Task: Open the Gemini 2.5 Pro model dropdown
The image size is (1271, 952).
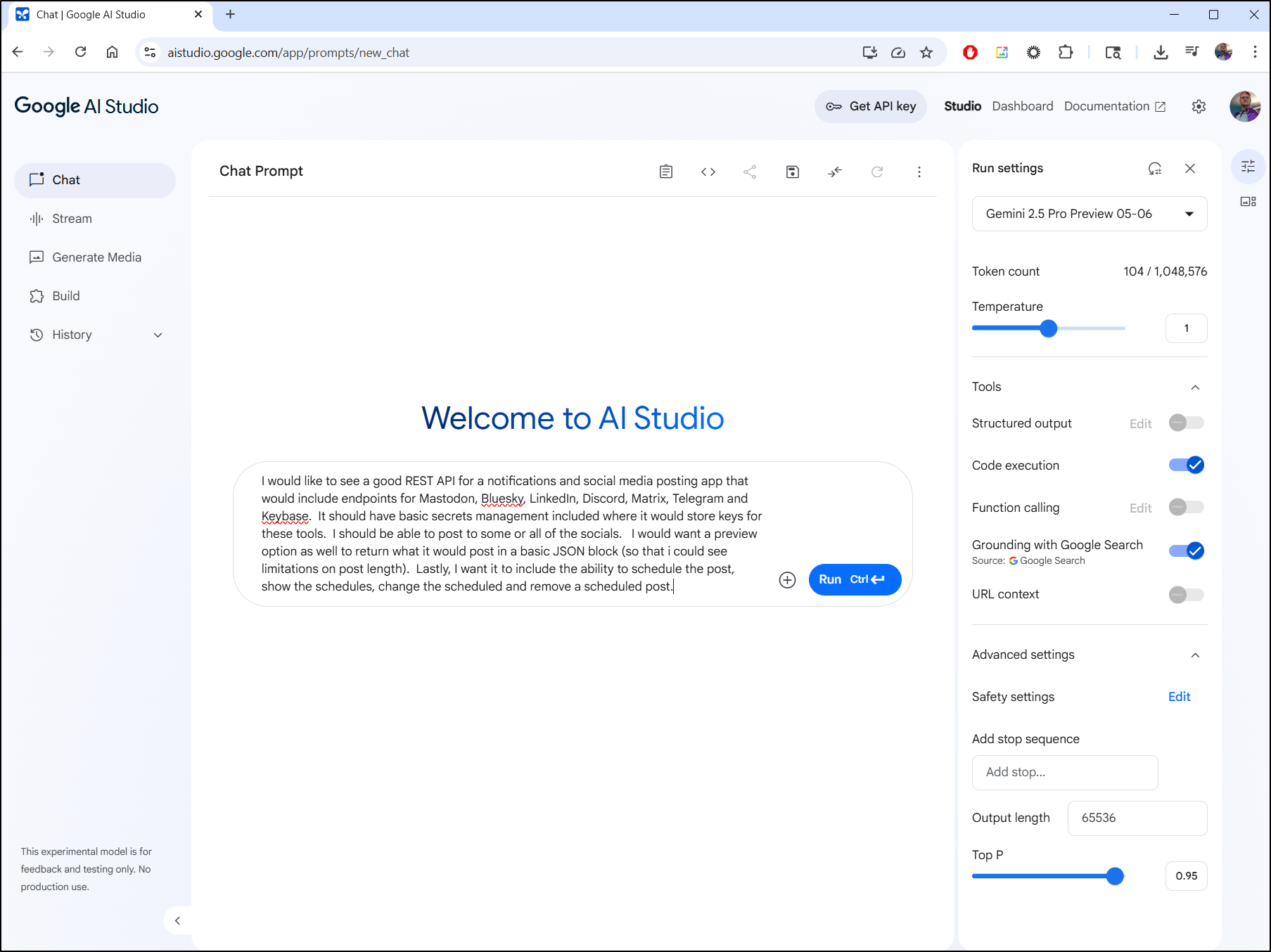Action: coord(1089,214)
